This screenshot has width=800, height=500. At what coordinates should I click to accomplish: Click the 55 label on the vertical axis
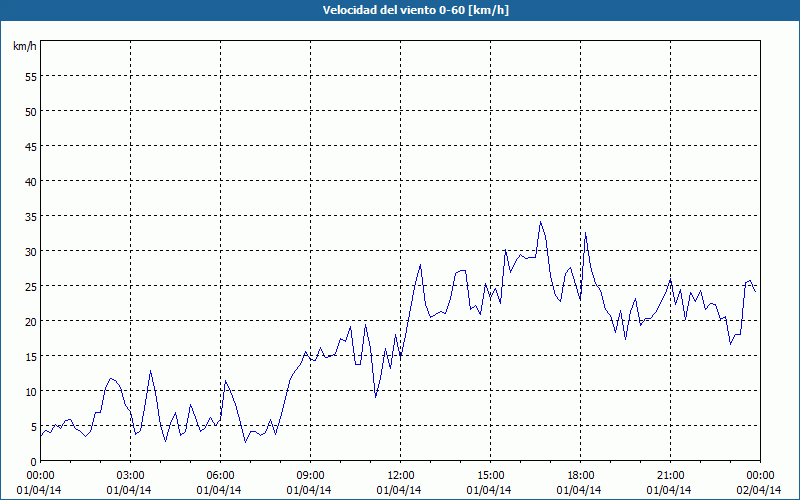pos(31,77)
